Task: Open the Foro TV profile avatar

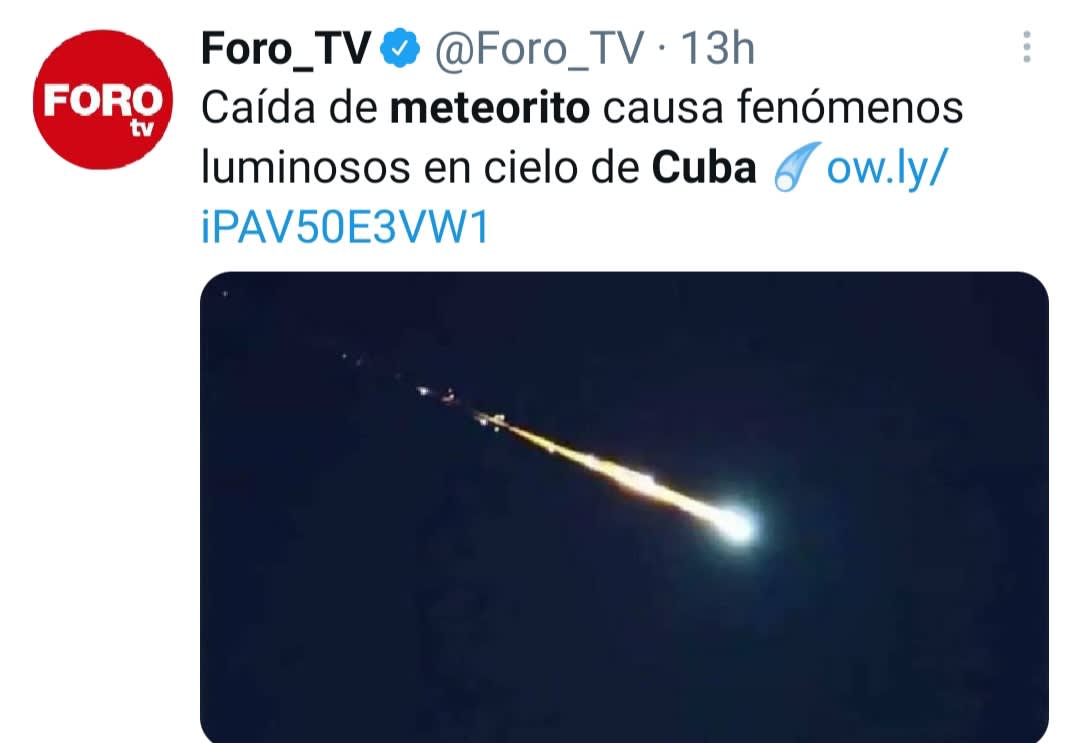Action: (x=103, y=99)
